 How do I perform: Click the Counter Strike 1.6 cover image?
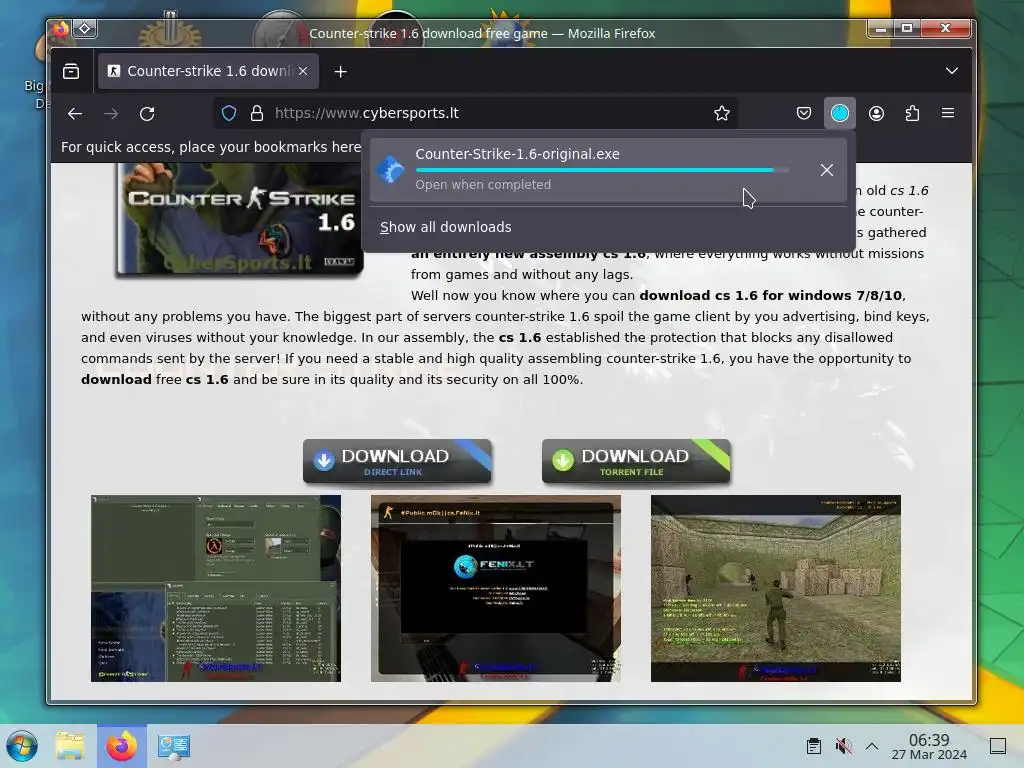click(x=239, y=219)
